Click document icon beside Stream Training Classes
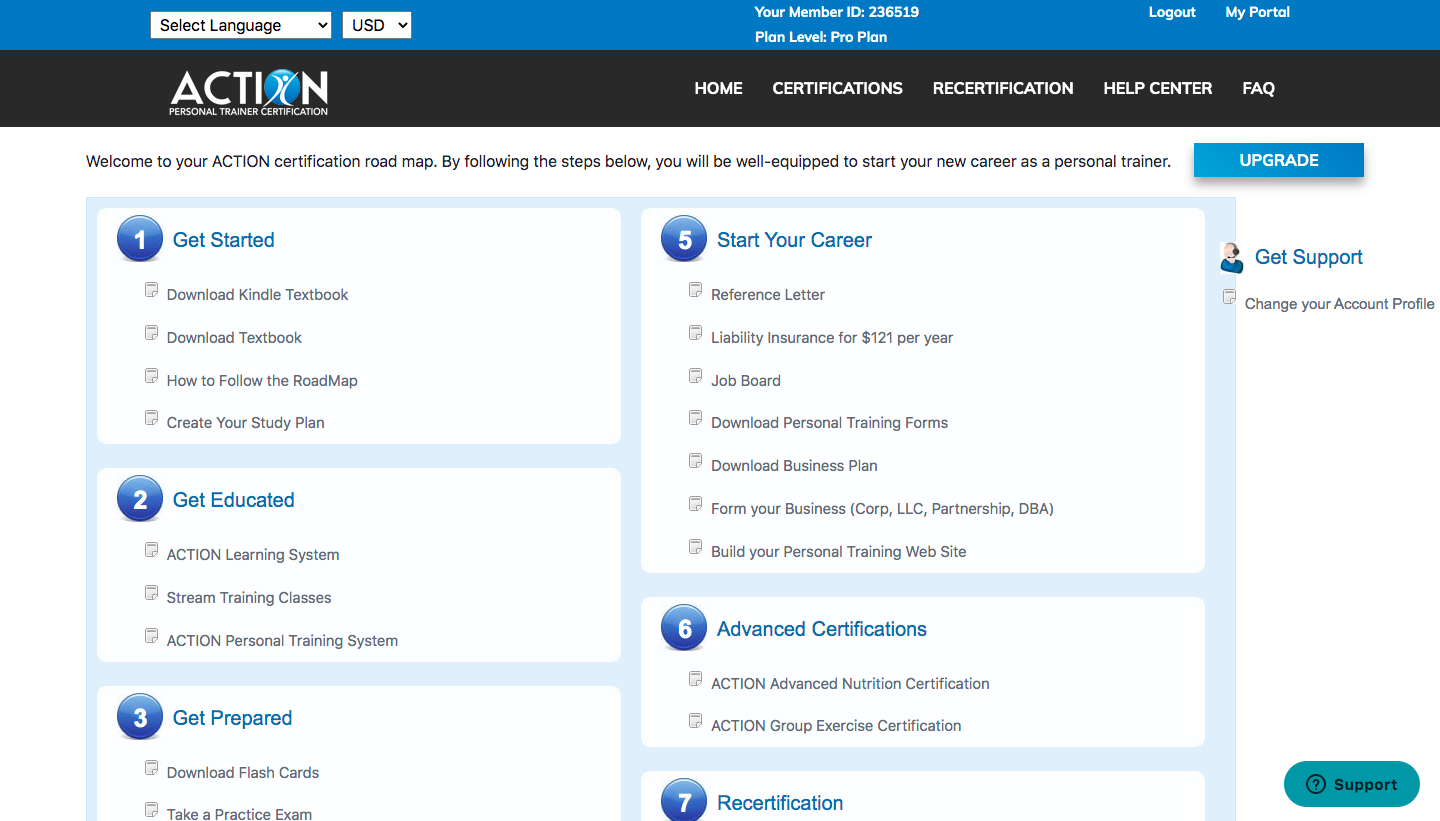The height and width of the screenshot is (821, 1440). click(x=151, y=593)
